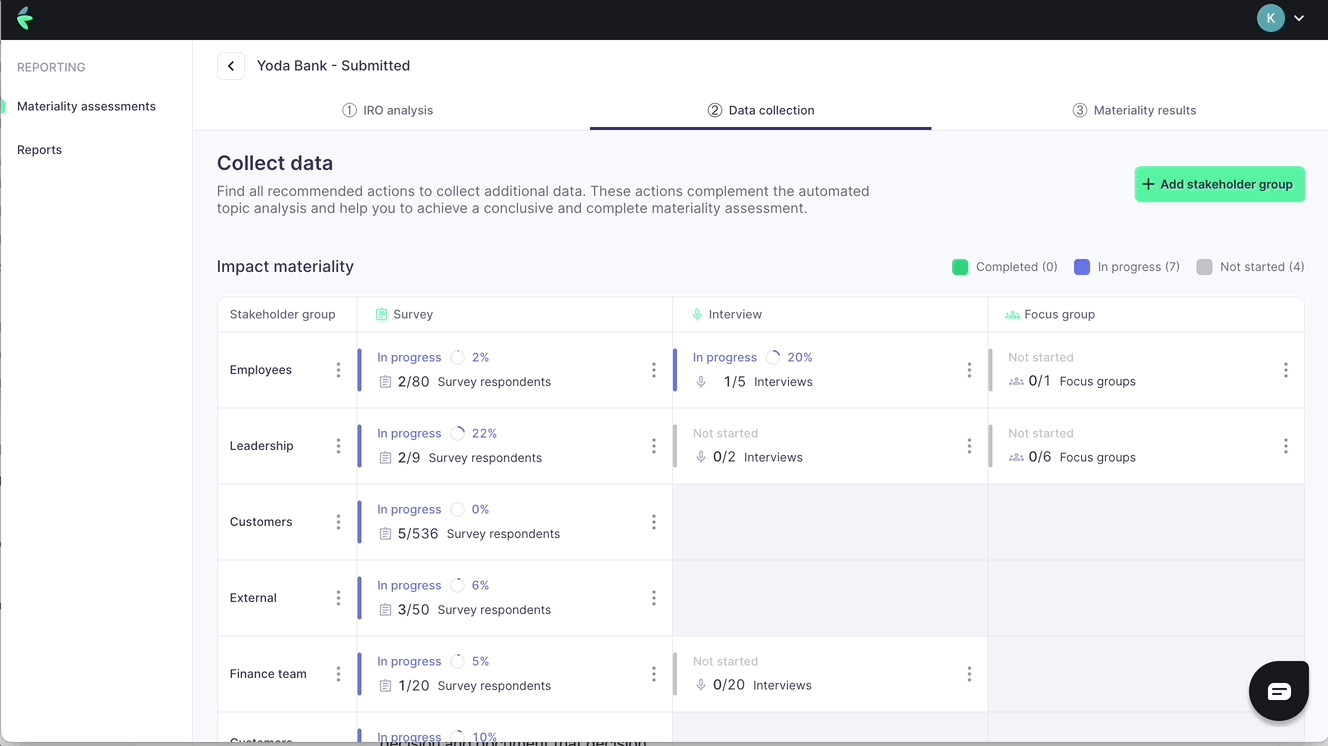Screen dimensions: 1328x746
Task: Open Employees interview three-dot menu
Action: tap(969, 370)
